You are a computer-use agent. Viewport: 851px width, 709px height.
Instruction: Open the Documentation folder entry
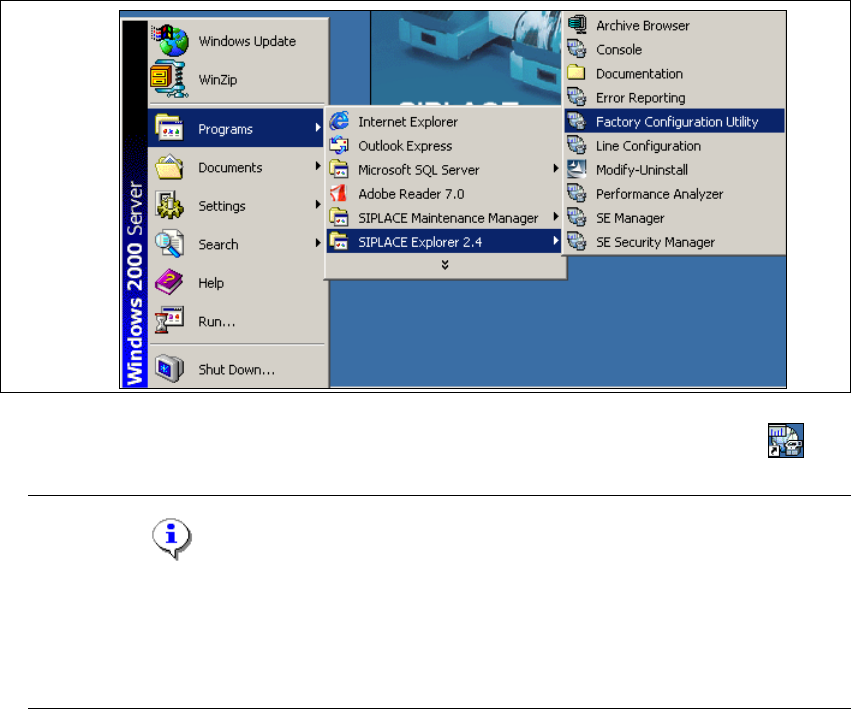tap(675, 73)
